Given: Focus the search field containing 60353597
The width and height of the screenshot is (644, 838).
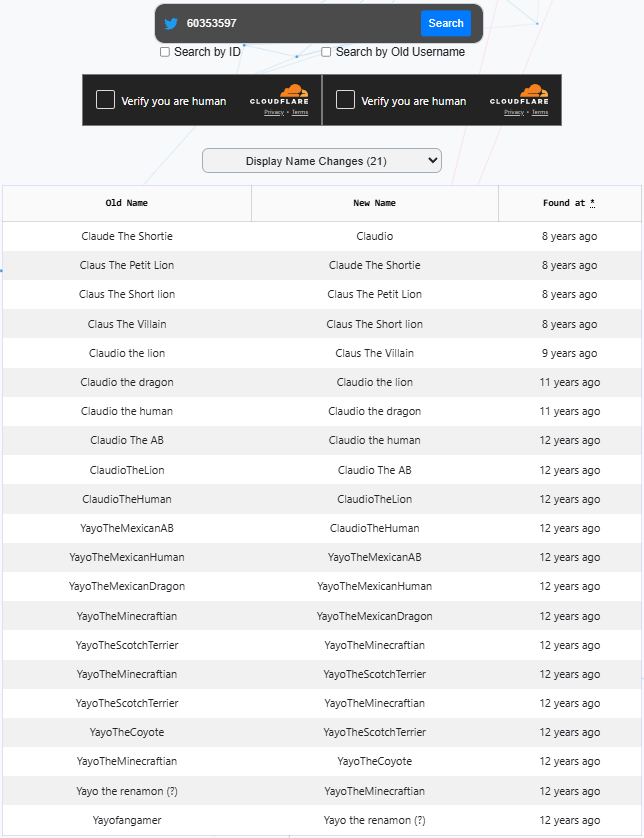Looking at the screenshot, I should [299, 24].
